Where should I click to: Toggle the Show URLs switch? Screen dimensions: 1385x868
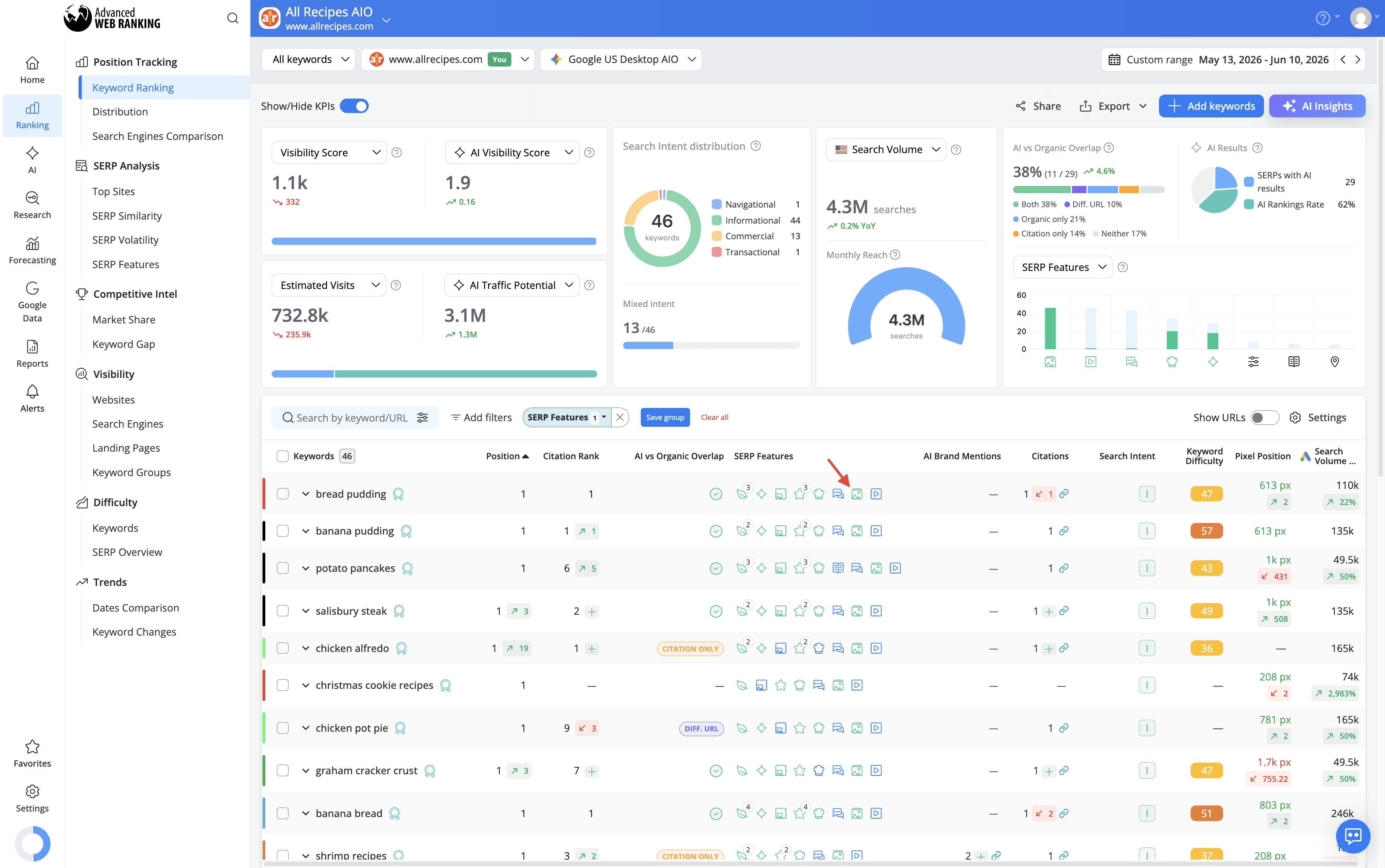1264,417
